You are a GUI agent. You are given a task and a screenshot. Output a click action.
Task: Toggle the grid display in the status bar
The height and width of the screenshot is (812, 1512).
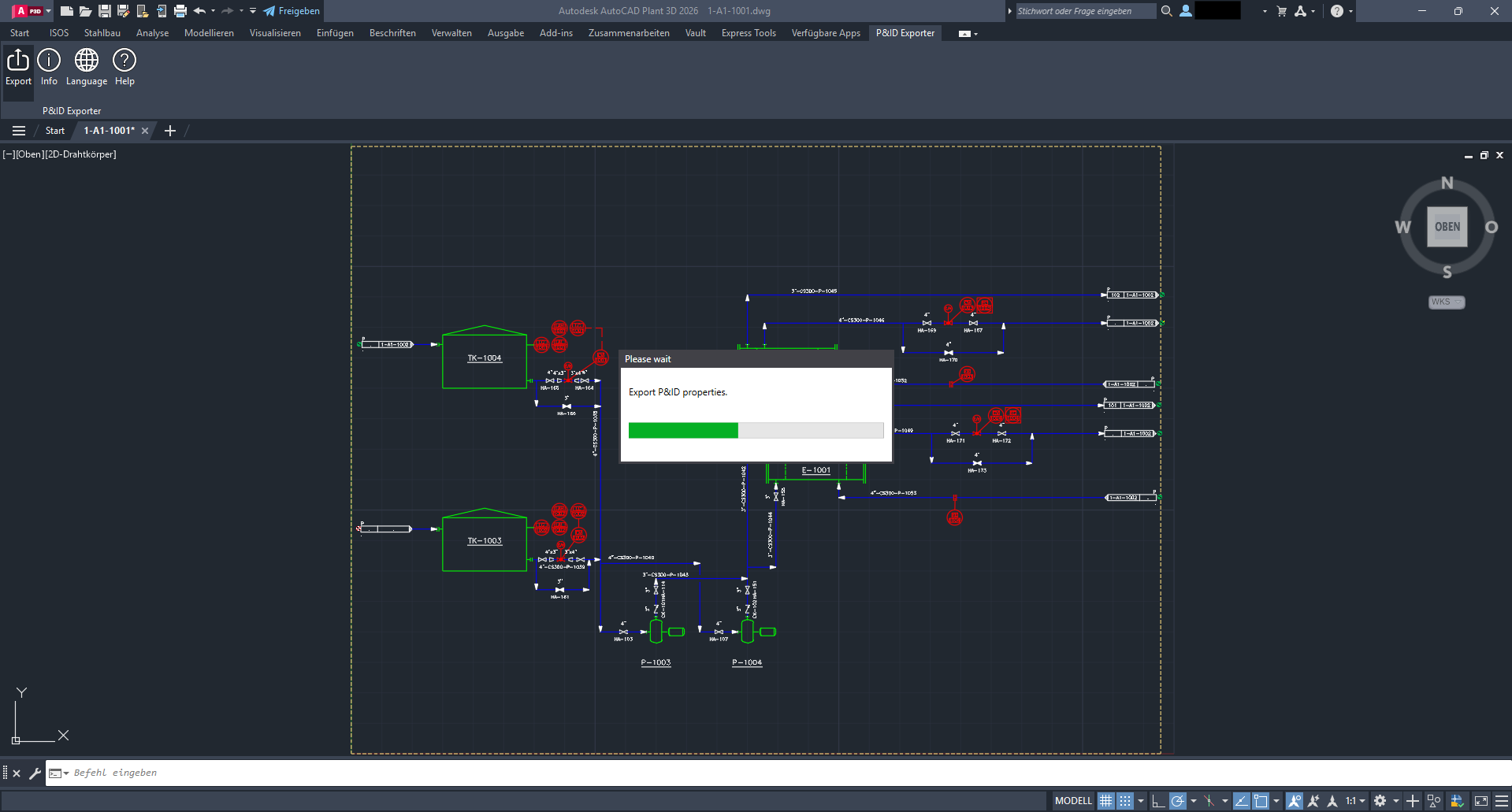click(1106, 800)
